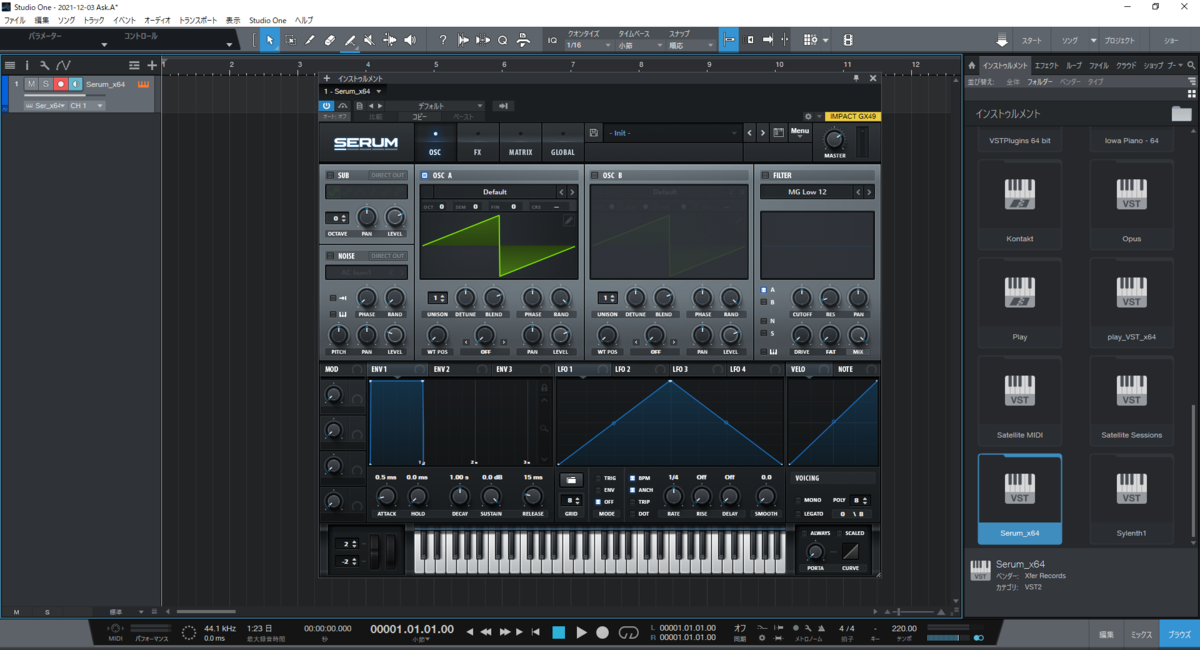This screenshot has height=650, width=1200.
Task: Open the snap mode dropdown
Action: tap(691, 45)
